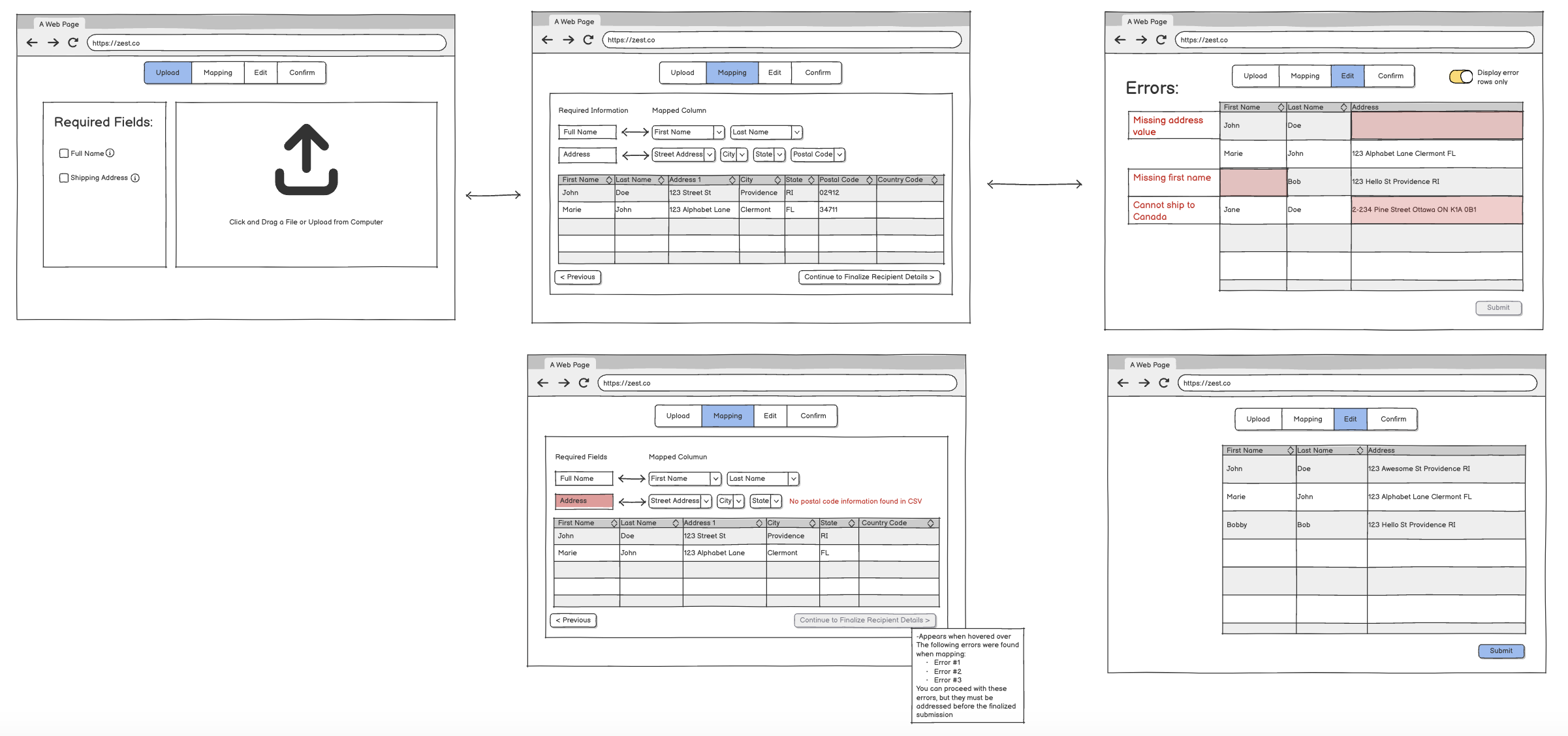
Task: Click the info icon beside Full Name
Action: click(111, 153)
